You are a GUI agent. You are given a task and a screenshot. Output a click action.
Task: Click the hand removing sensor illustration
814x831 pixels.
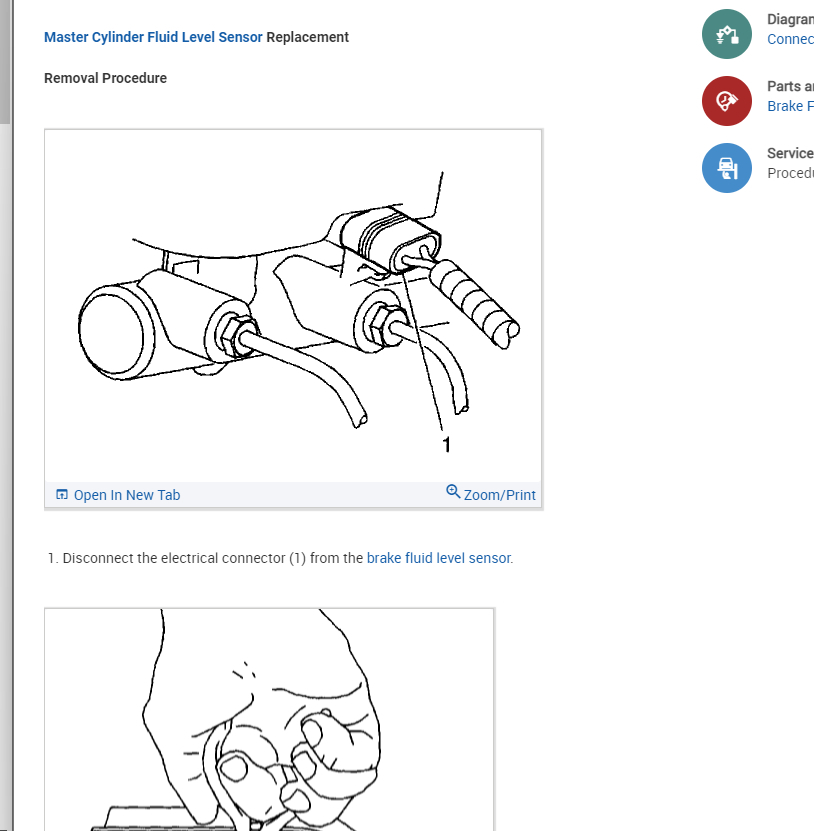click(x=269, y=720)
